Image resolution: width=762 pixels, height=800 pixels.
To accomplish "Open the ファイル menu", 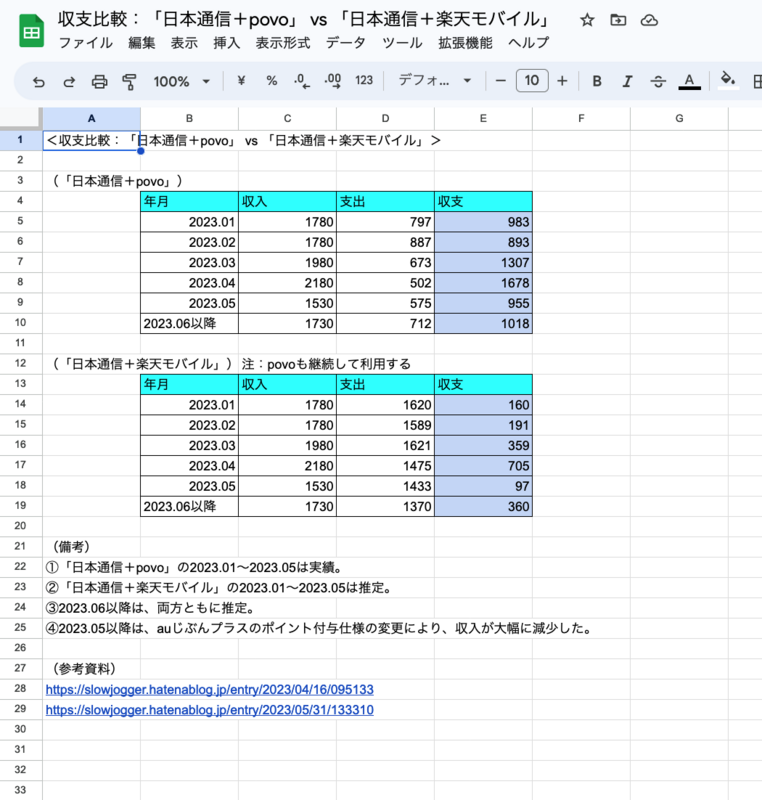I will point(85,43).
